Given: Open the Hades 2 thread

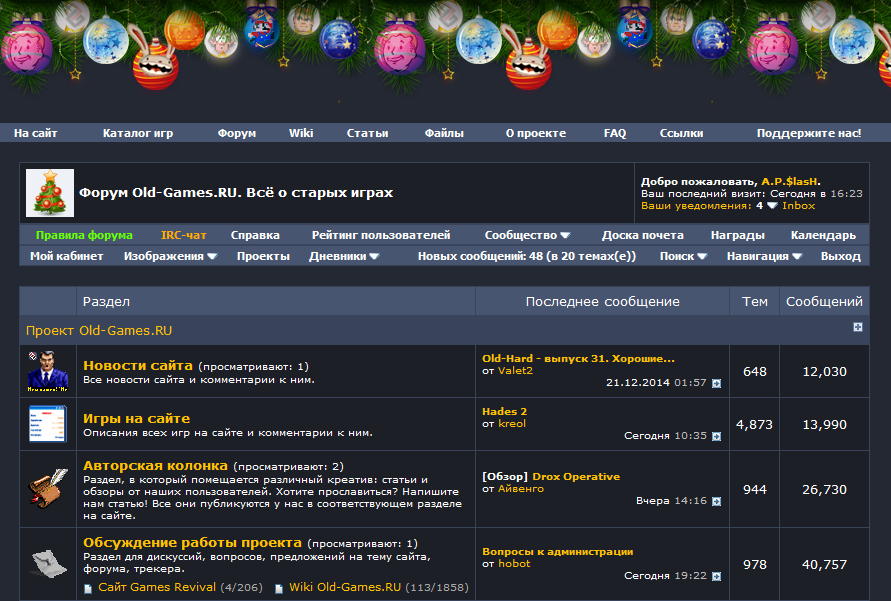Looking at the screenshot, I should pos(505,411).
